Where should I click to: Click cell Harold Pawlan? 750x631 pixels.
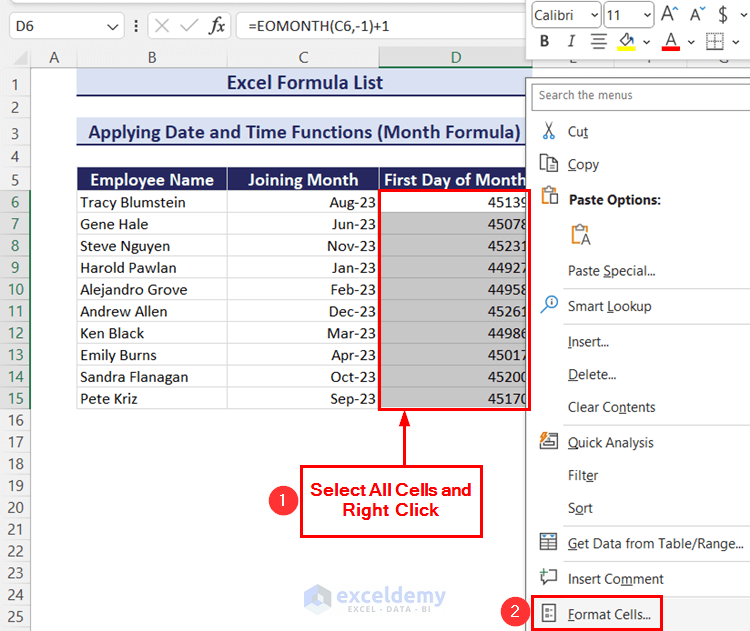pos(152,268)
